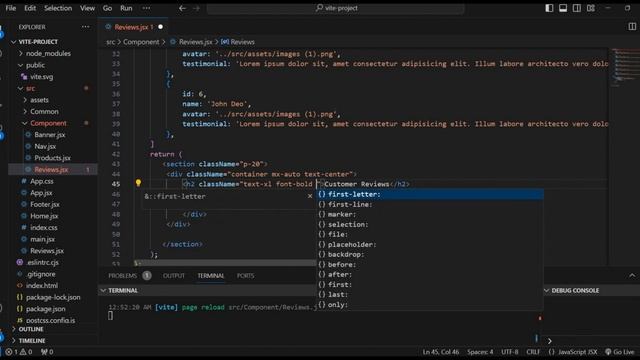Split the editor to the right
This screenshot has height=360, width=640.
(632, 27)
